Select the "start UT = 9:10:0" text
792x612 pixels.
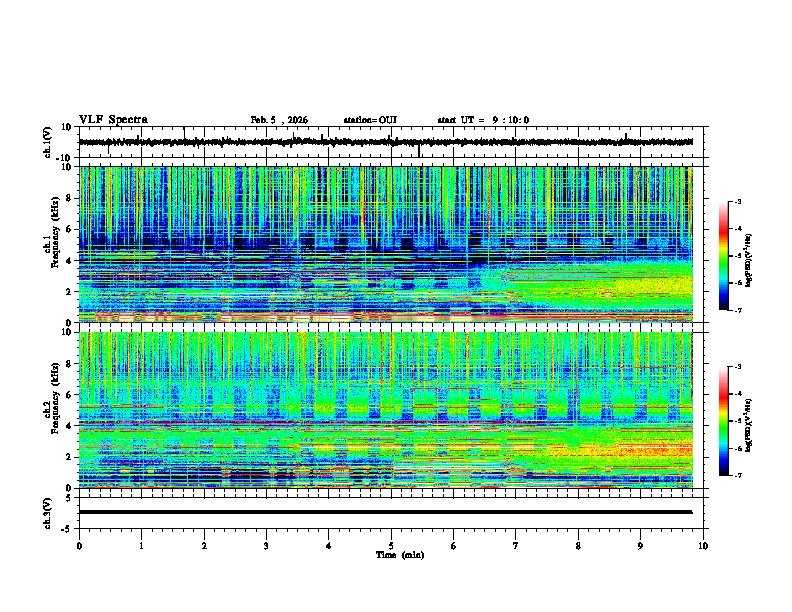pos(483,120)
